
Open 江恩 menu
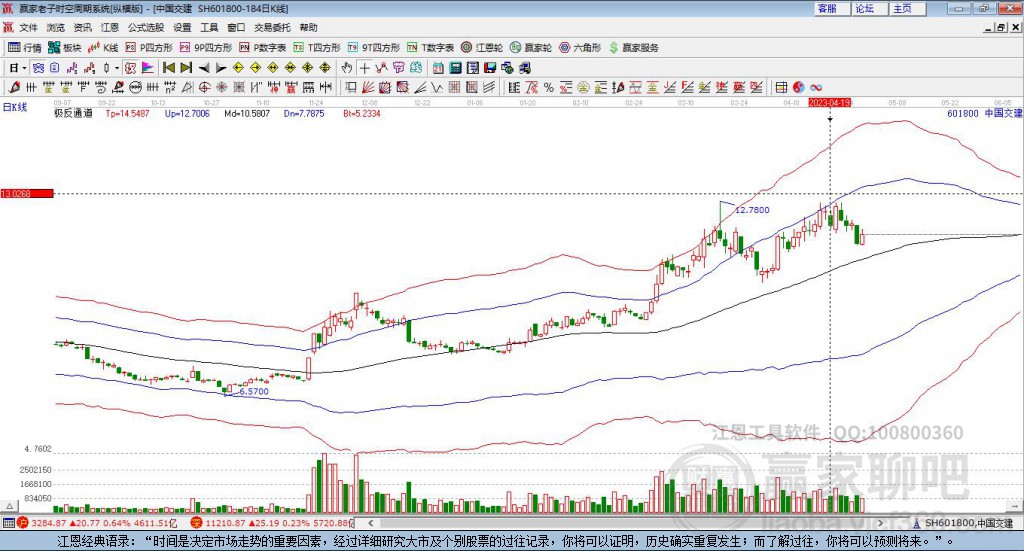pyautogui.click(x=109, y=27)
